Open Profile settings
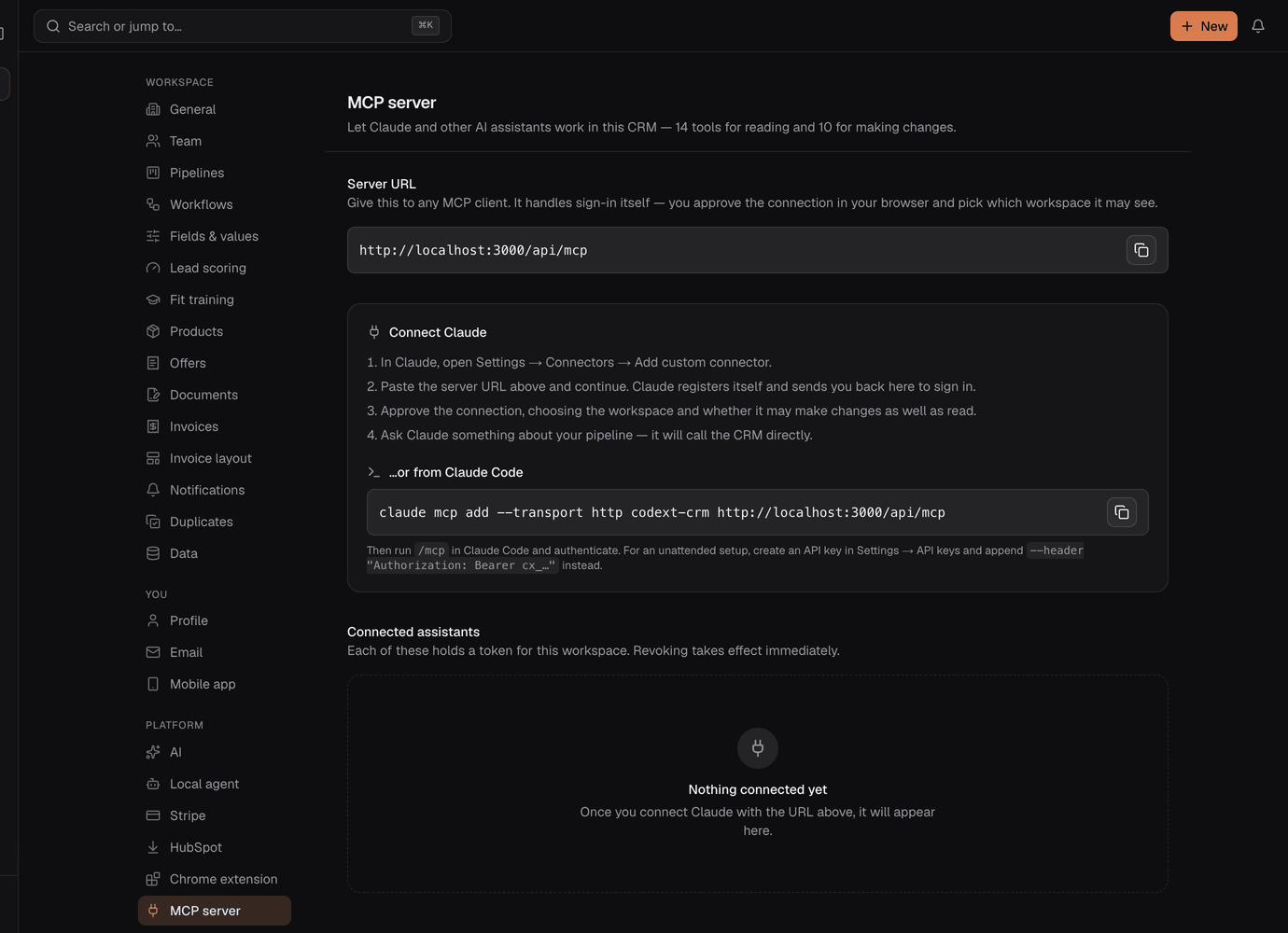 click(x=214, y=620)
